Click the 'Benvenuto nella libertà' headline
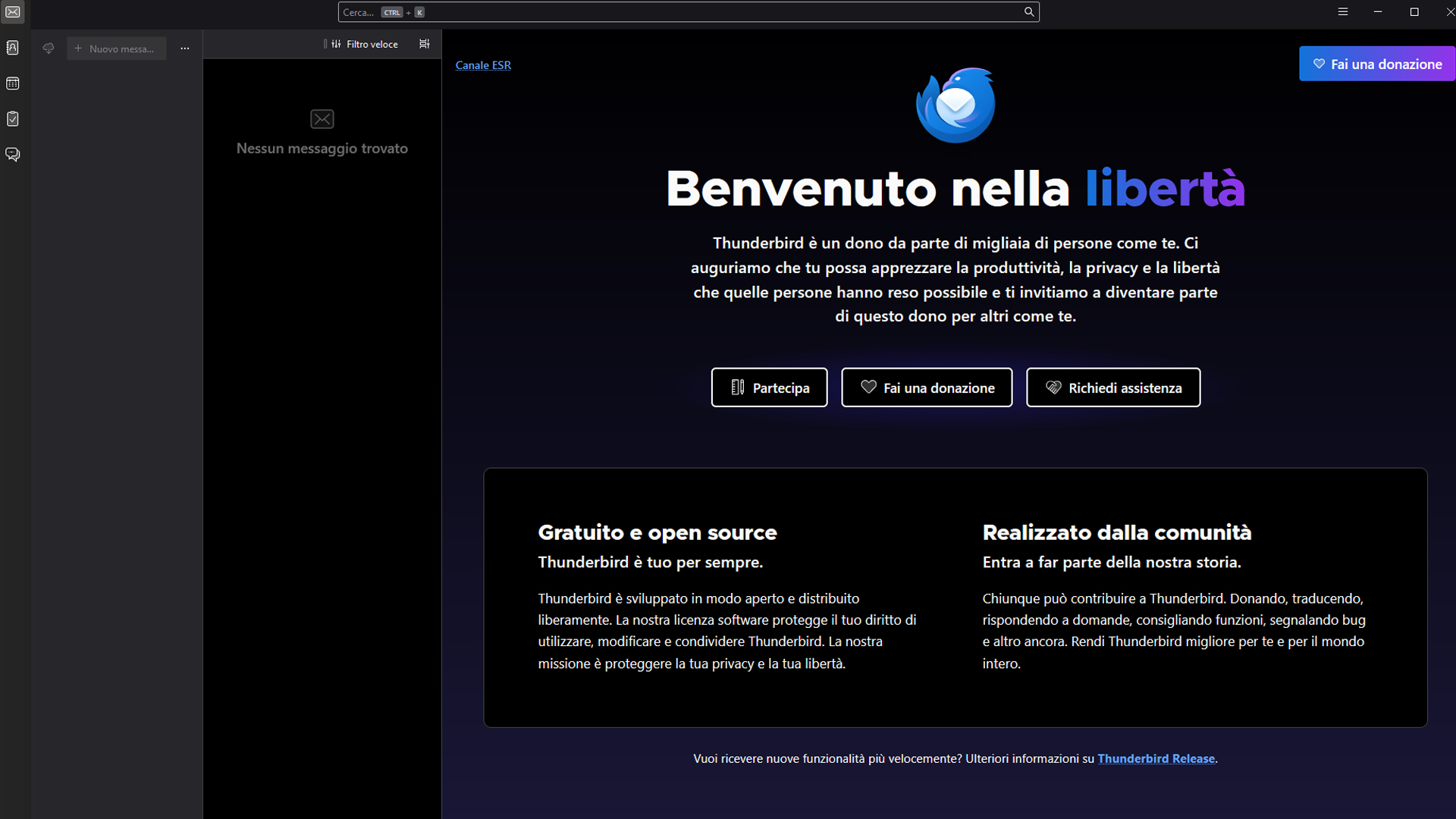This screenshot has width=1456, height=819. [x=955, y=188]
